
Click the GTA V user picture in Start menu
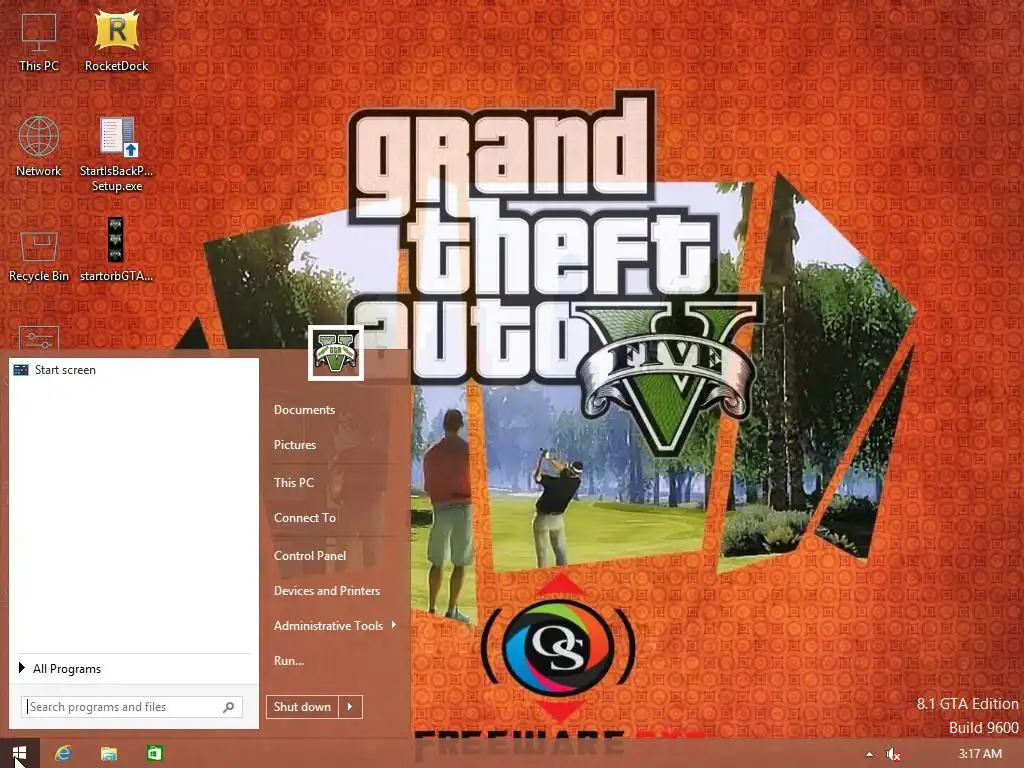tap(336, 353)
